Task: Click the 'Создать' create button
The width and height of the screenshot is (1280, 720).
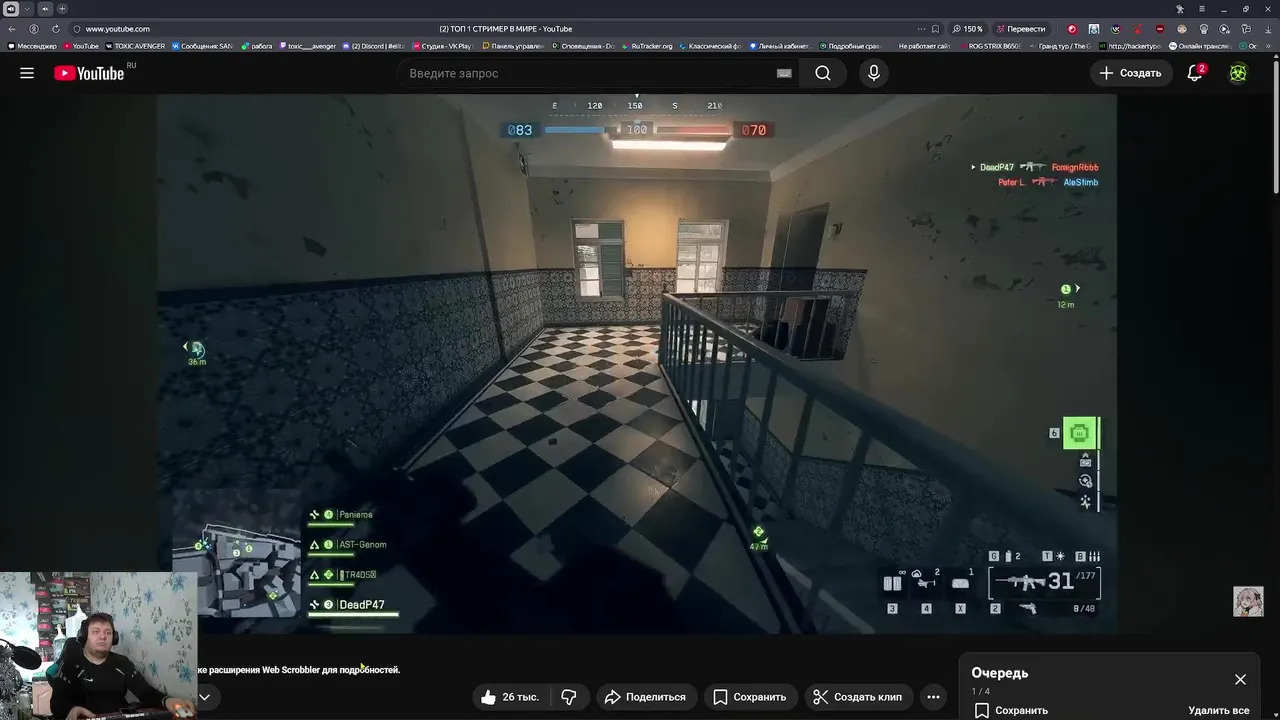Action: click(1130, 73)
